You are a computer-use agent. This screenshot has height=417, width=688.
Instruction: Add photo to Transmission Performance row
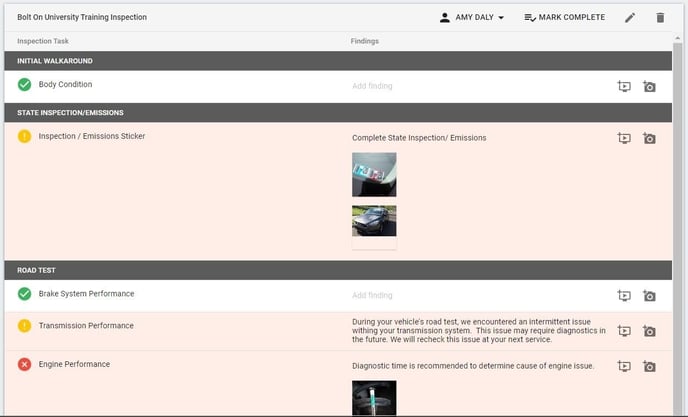click(x=649, y=331)
